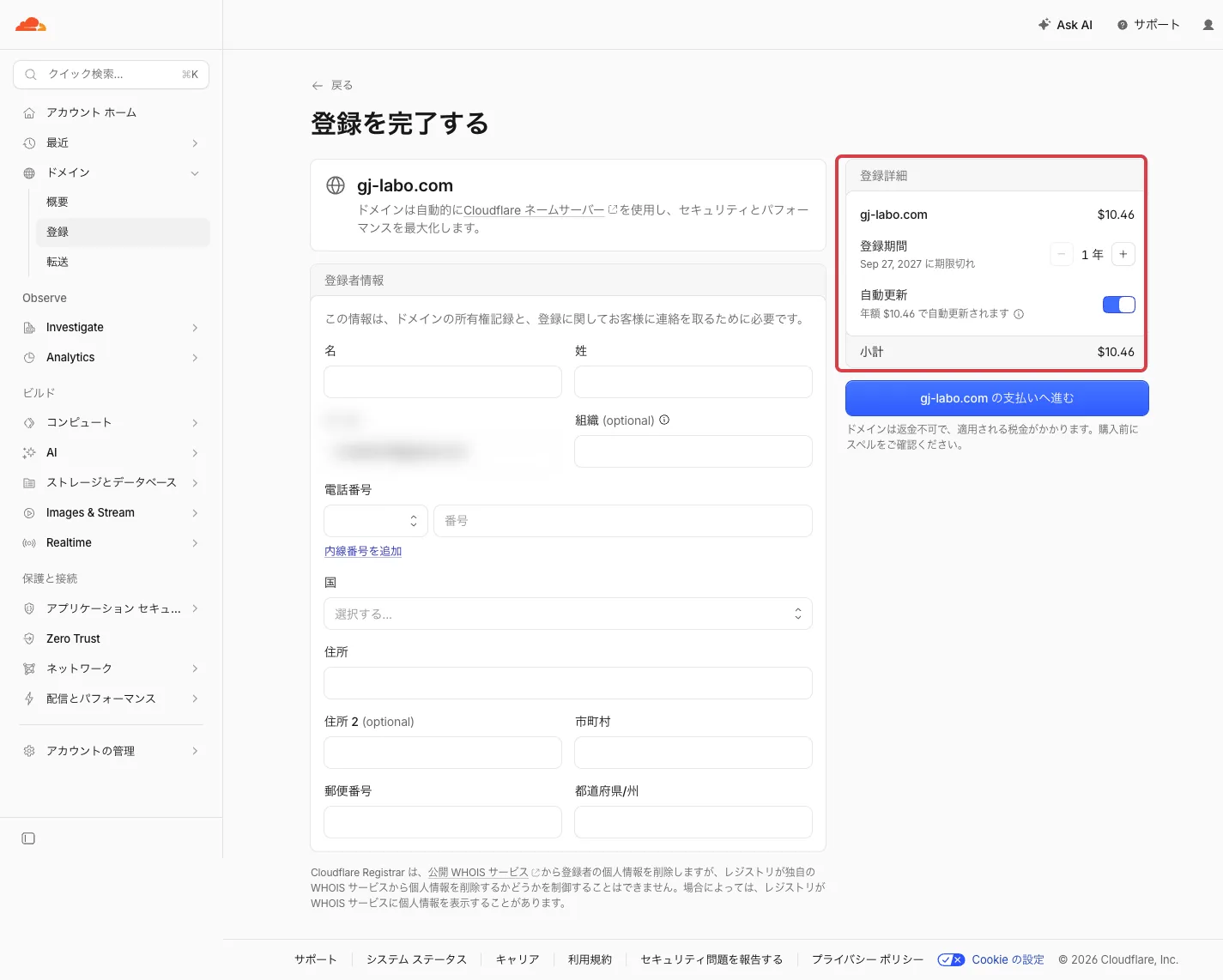The height and width of the screenshot is (980, 1223).
Task: Click the ドメイン globe icon in sidebar
Action: pos(29,172)
